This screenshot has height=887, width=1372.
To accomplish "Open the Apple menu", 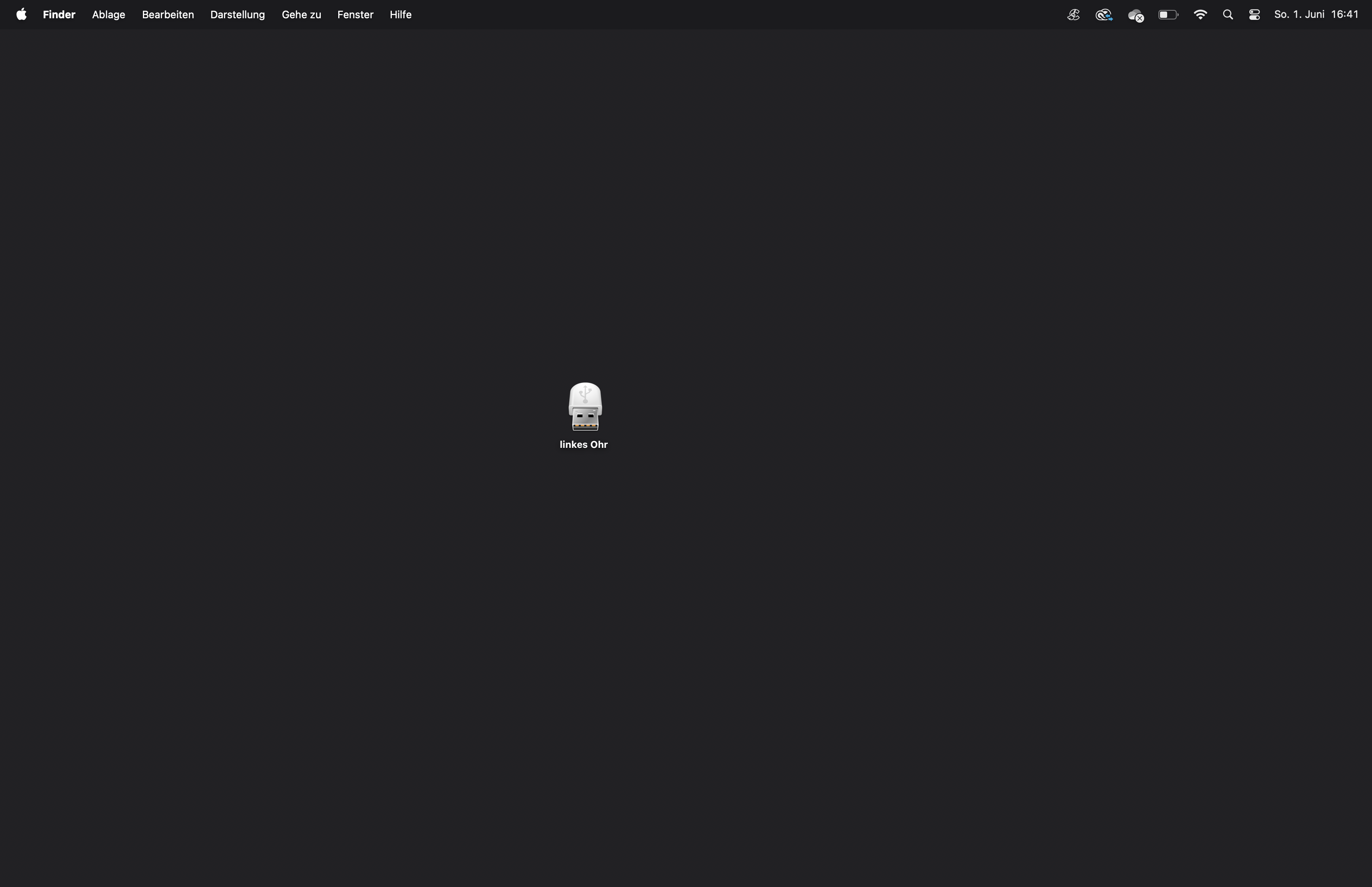I will [x=21, y=14].
